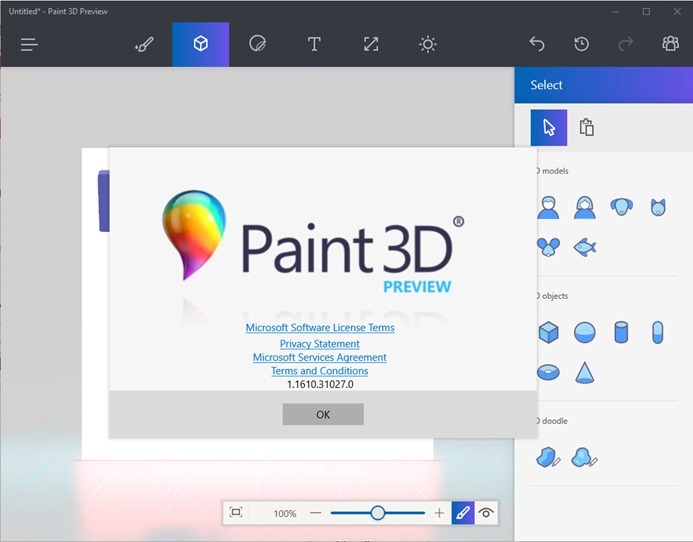Insert the 3D cube object
This screenshot has width=693, height=542.
(548, 332)
